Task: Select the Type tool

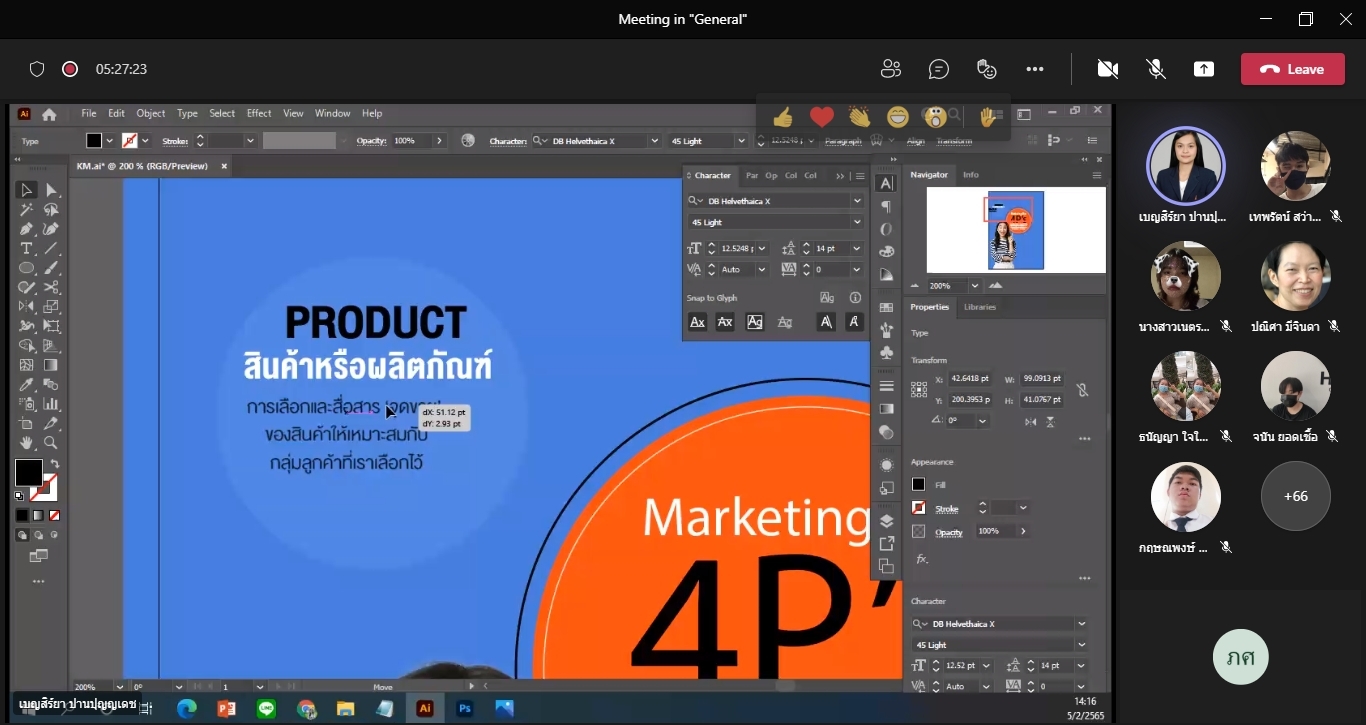Action: [x=27, y=248]
